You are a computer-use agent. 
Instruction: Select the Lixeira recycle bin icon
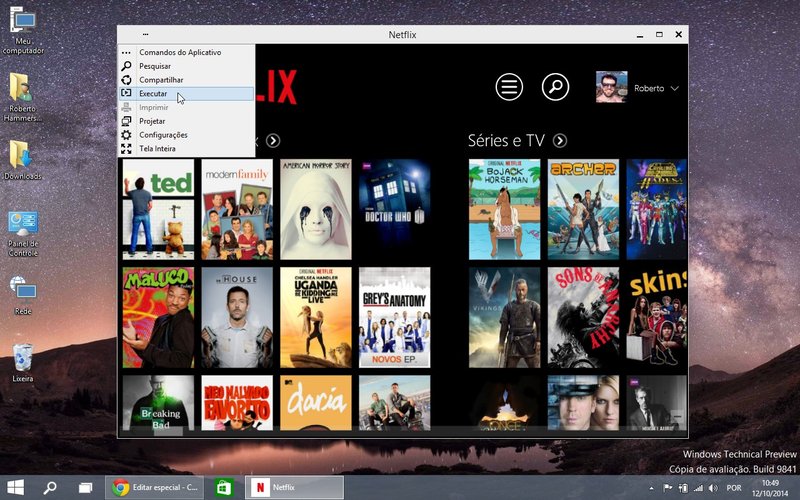tap(23, 363)
